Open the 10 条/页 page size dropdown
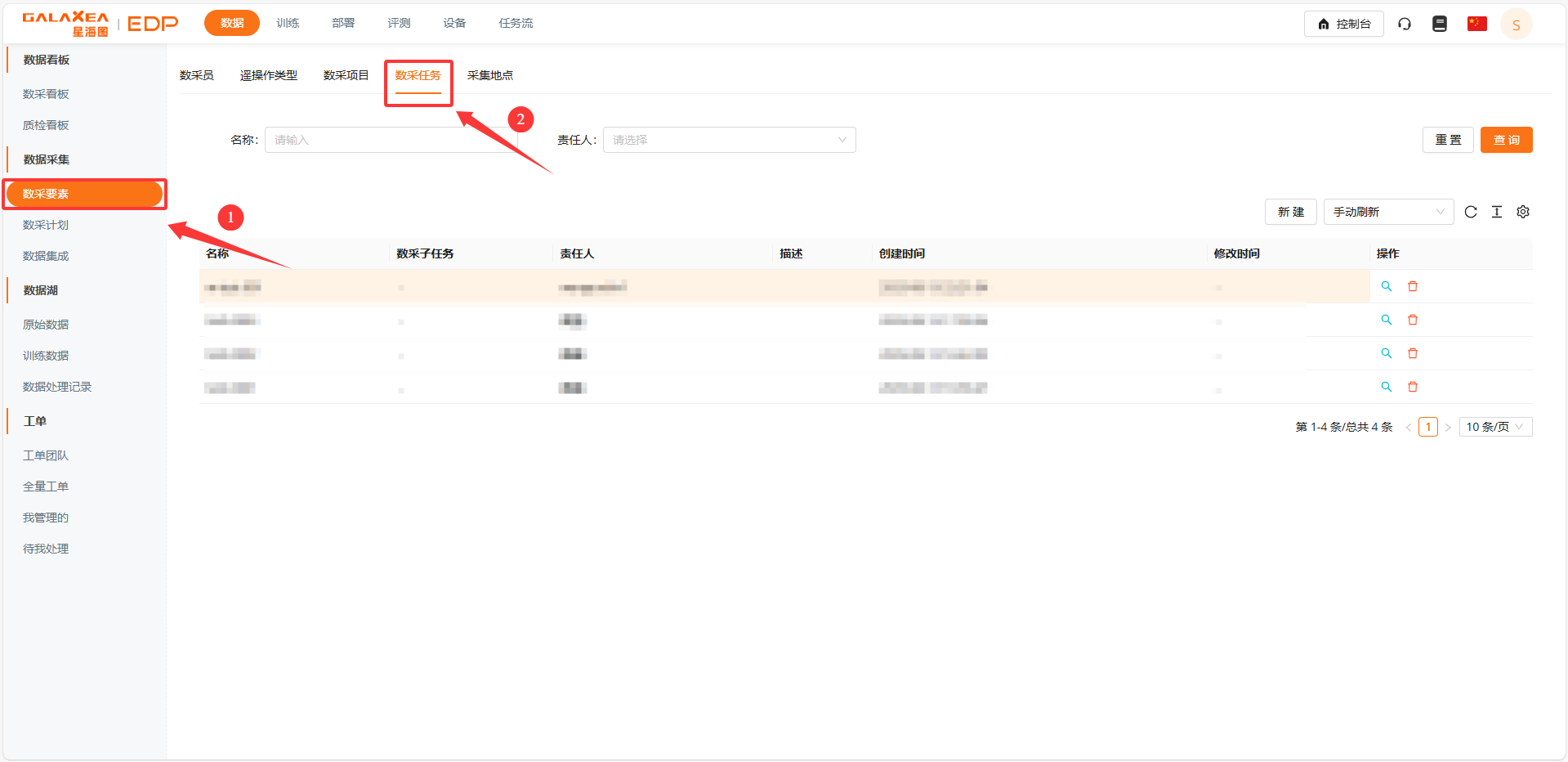 1494,427
